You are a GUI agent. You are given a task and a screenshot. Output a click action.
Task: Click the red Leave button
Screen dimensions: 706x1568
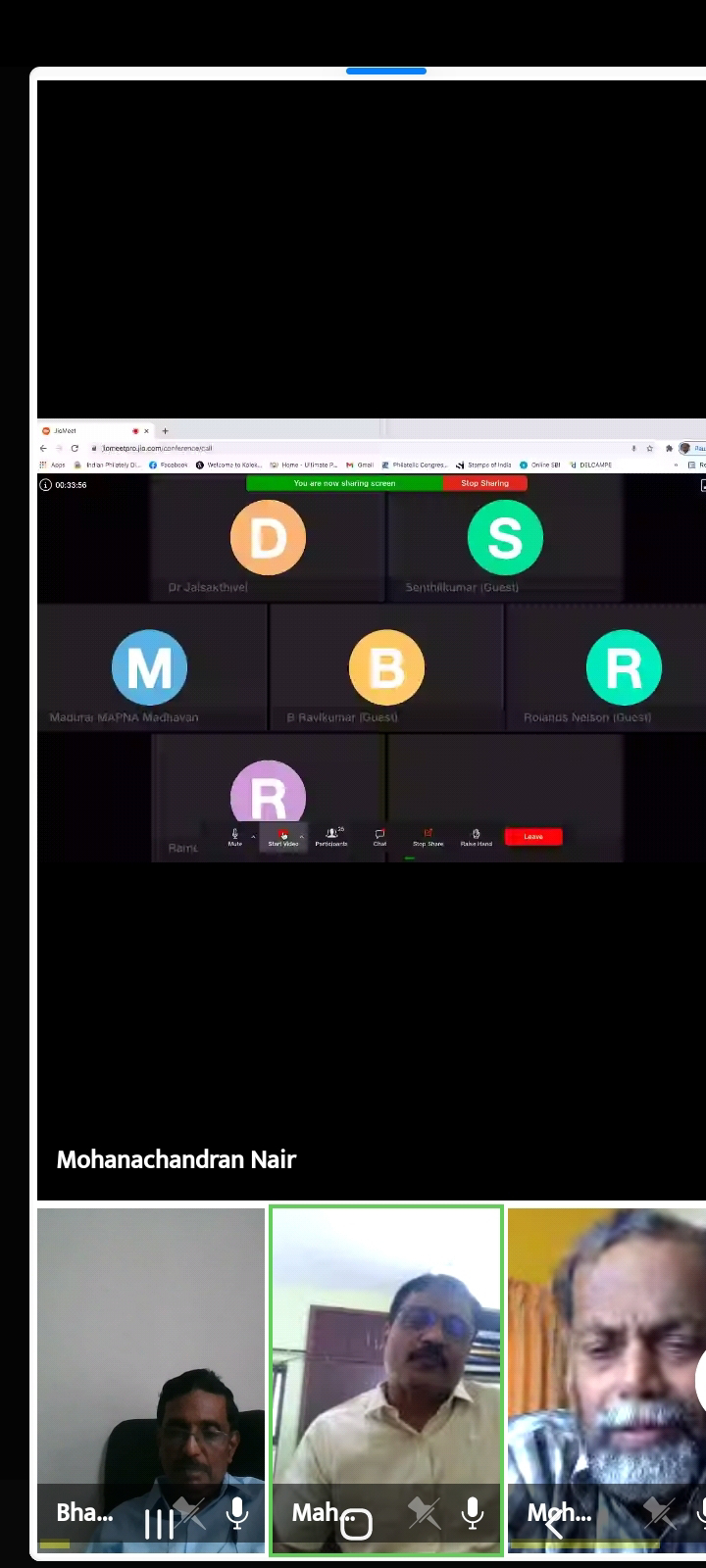(x=533, y=837)
